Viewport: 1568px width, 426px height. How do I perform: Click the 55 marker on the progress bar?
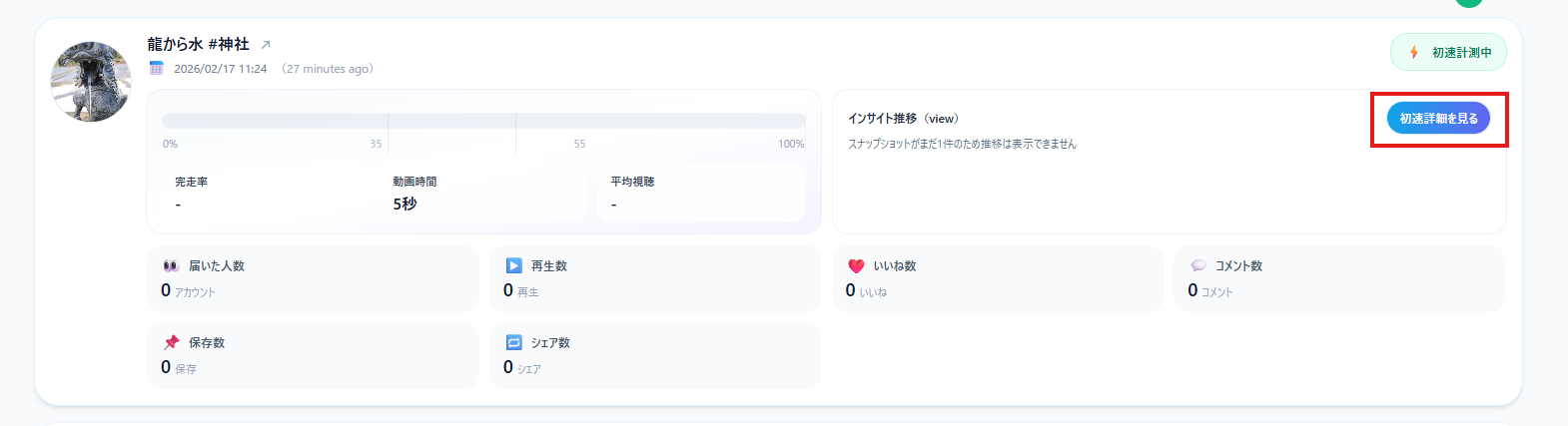pos(579,144)
